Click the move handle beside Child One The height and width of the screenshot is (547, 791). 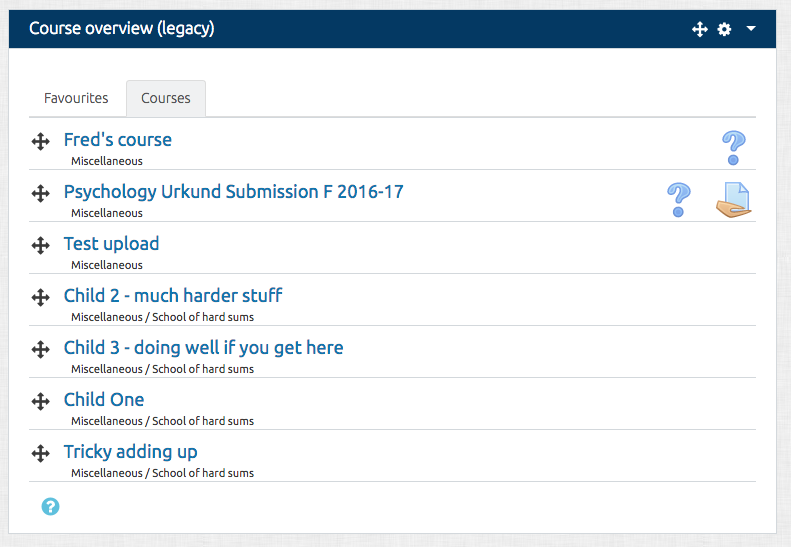(x=40, y=401)
